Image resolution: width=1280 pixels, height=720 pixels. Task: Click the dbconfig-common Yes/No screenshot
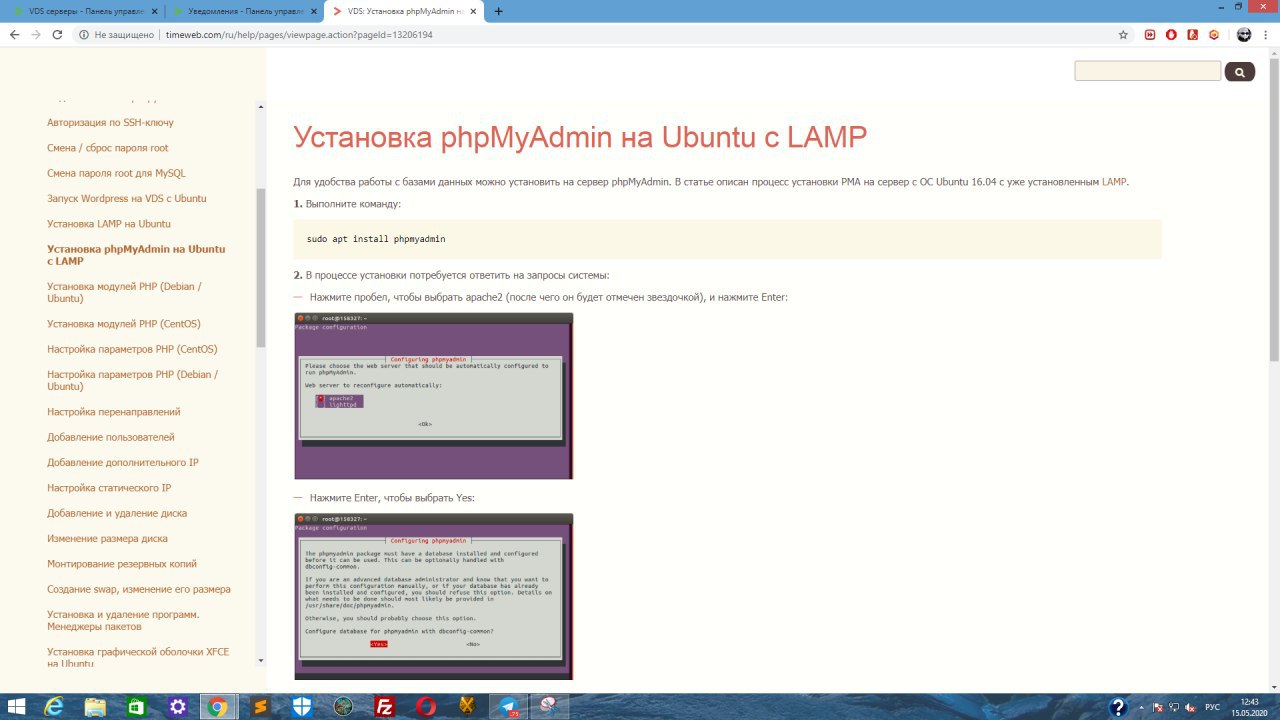(433, 597)
